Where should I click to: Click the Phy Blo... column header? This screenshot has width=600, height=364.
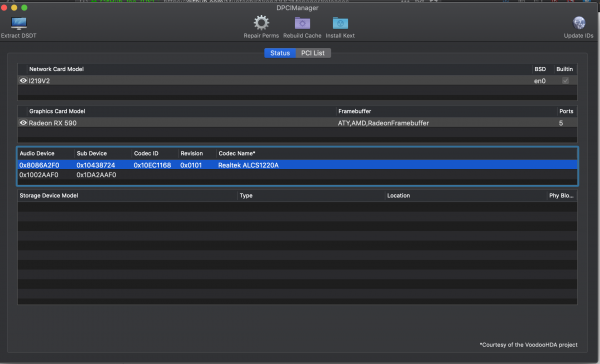[561, 195]
